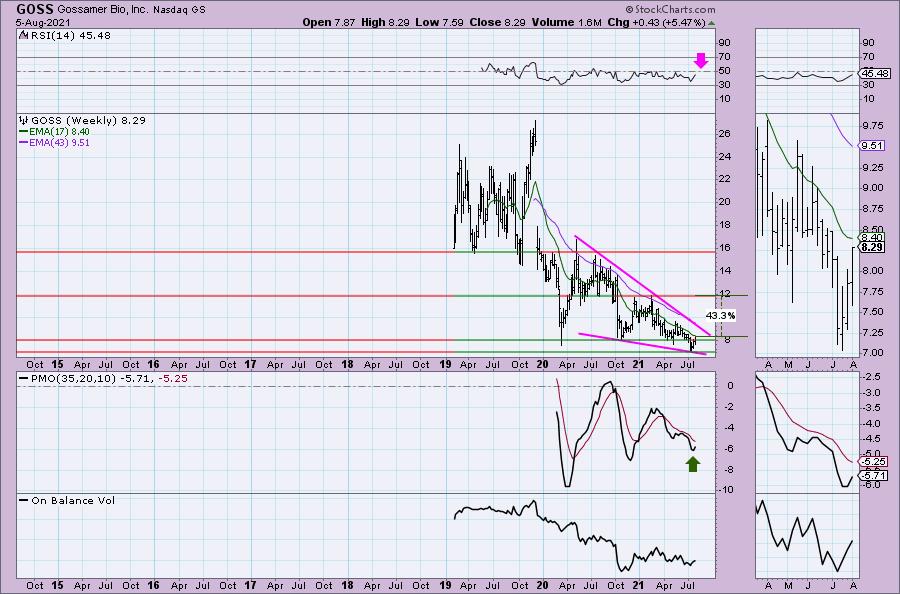Click the Volume 1.6M value
900x594 pixels.
click(567, 22)
